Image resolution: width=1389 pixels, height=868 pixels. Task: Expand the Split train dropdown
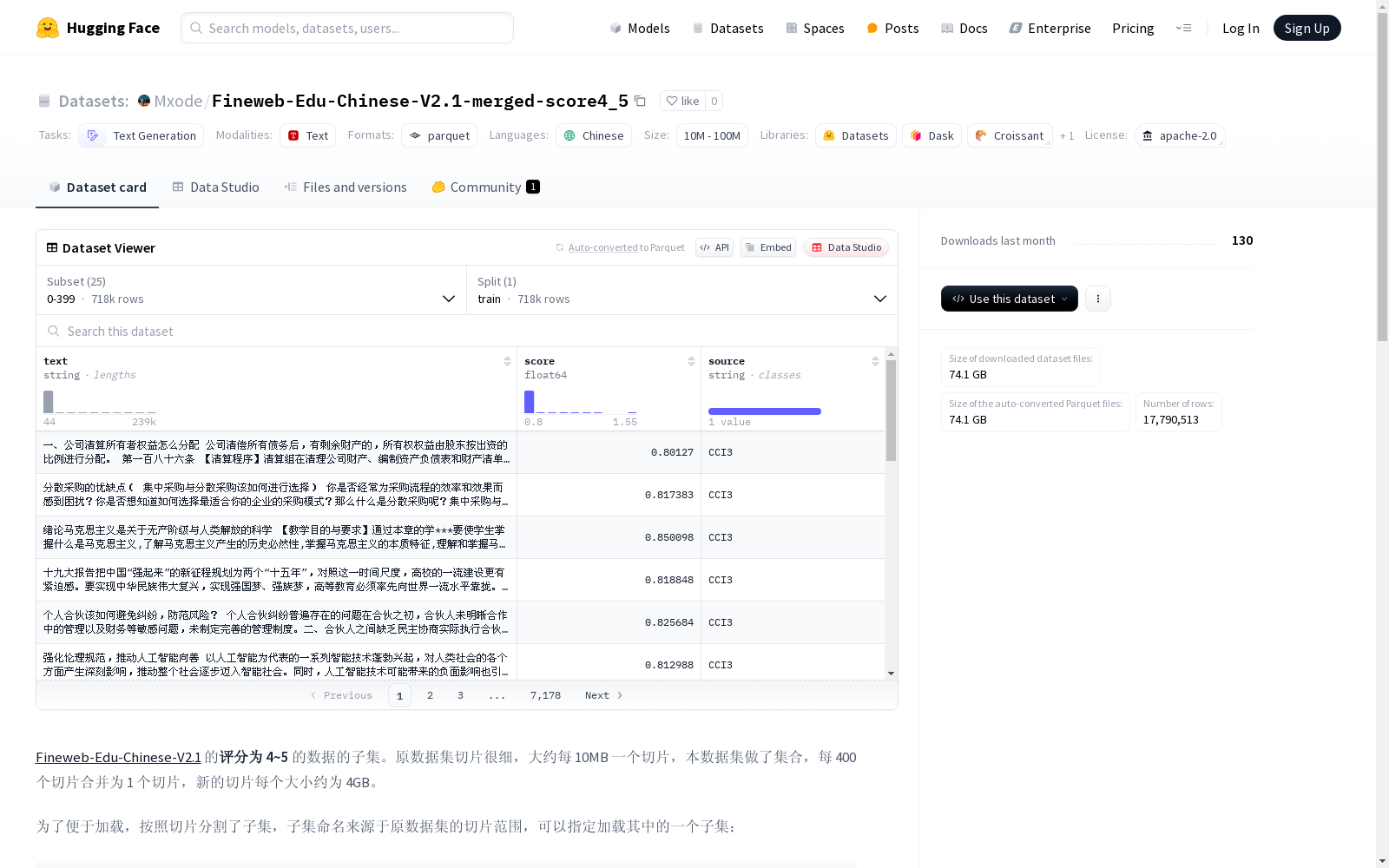coord(681,290)
